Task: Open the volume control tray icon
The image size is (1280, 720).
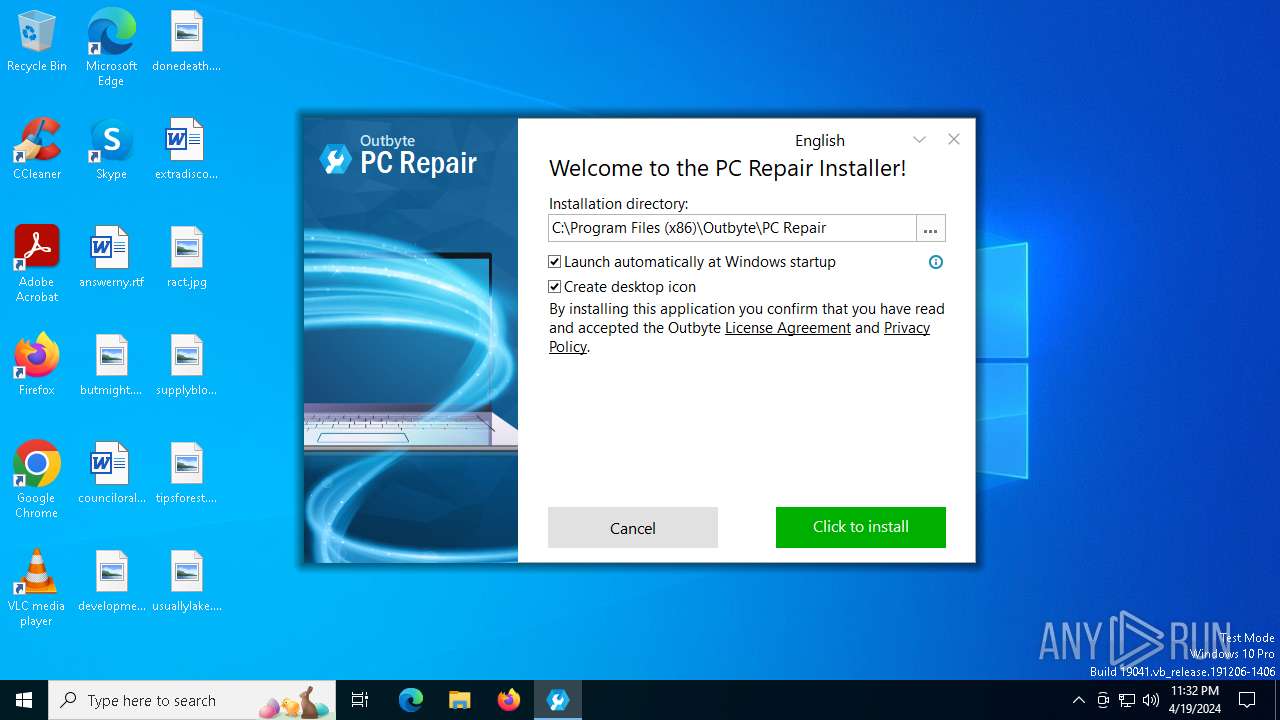Action: [x=1151, y=700]
